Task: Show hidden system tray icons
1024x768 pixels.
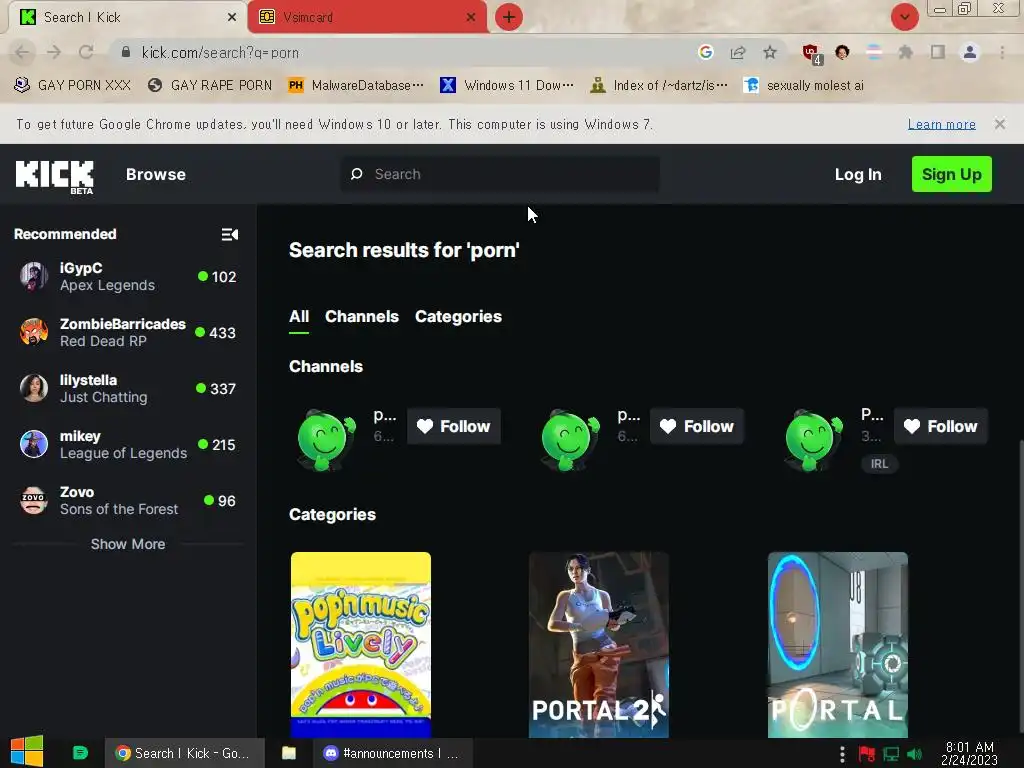Action: point(842,754)
